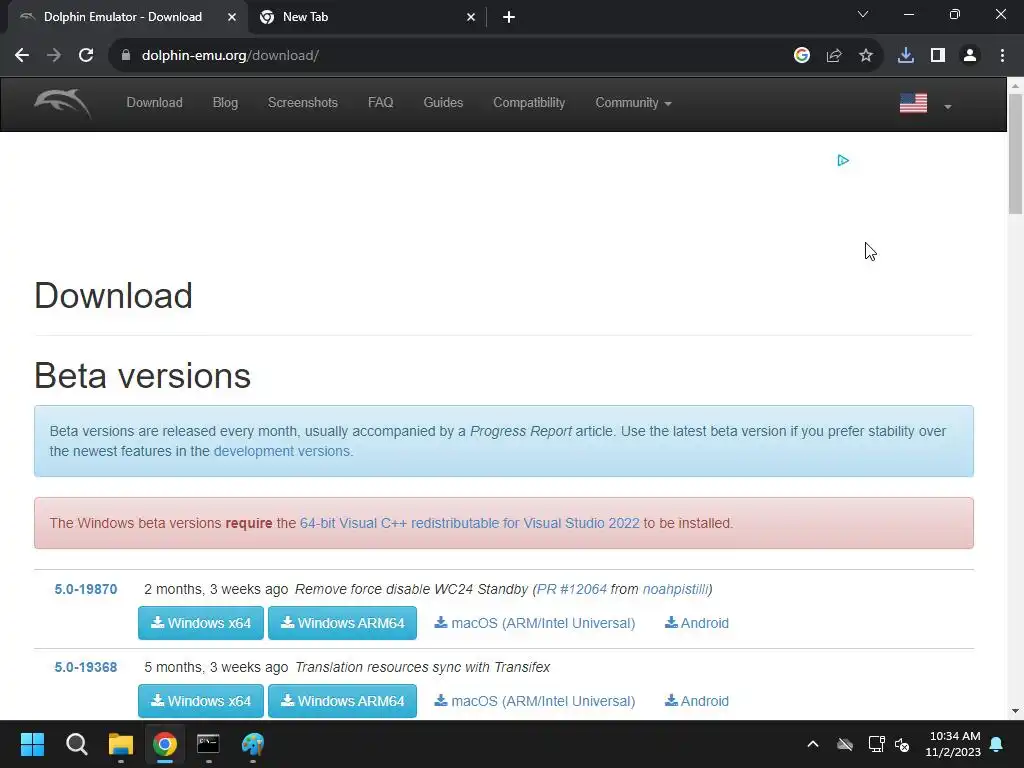Click the AdChoices triangle icon
The width and height of the screenshot is (1024, 768).
pos(843,161)
